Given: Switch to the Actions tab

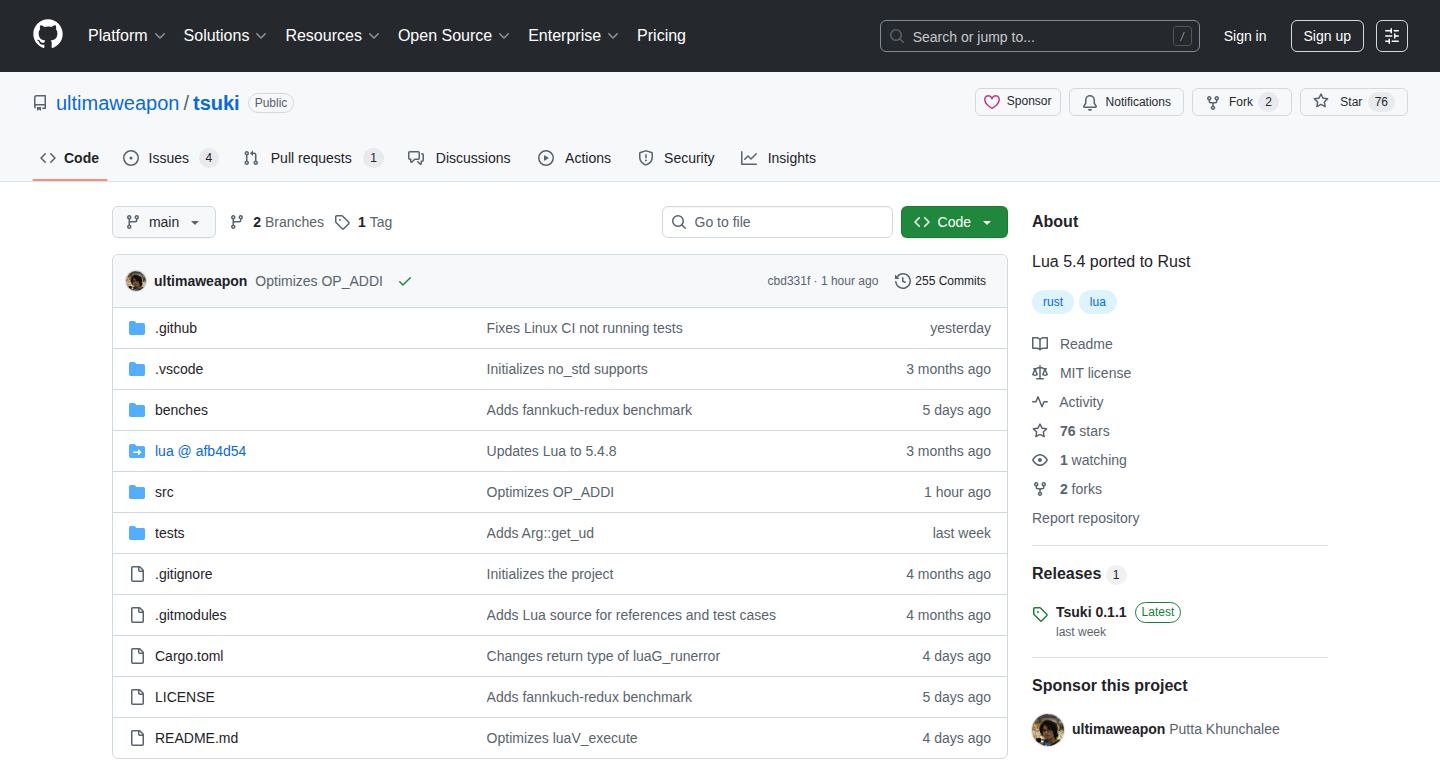Looking at the screenshot, I should tap(574, 158).
